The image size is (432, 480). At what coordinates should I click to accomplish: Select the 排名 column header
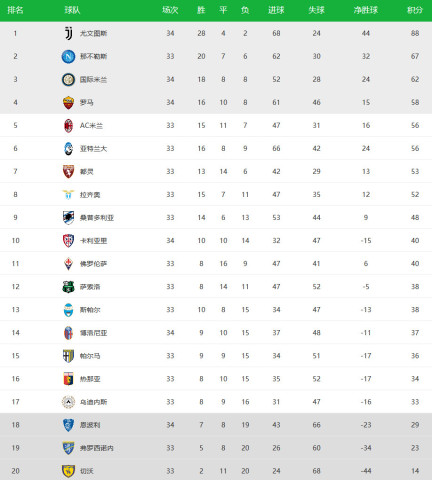pos(15,10)
